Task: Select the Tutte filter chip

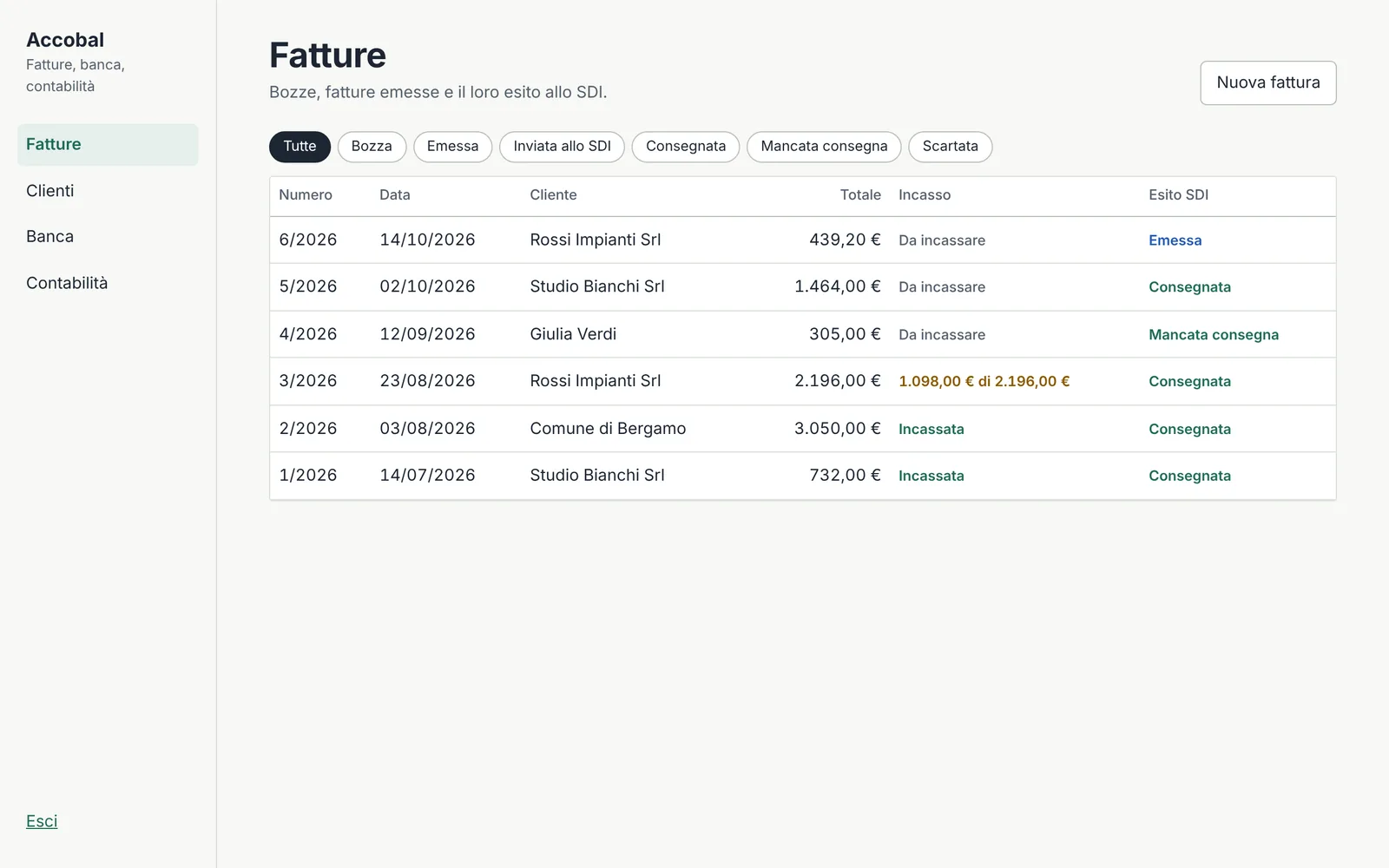Action: [300, 147]
